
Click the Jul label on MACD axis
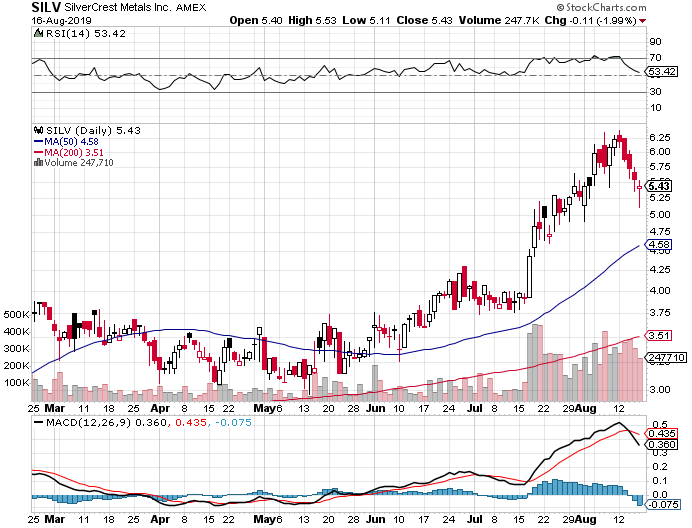click(x=475, y=520)
